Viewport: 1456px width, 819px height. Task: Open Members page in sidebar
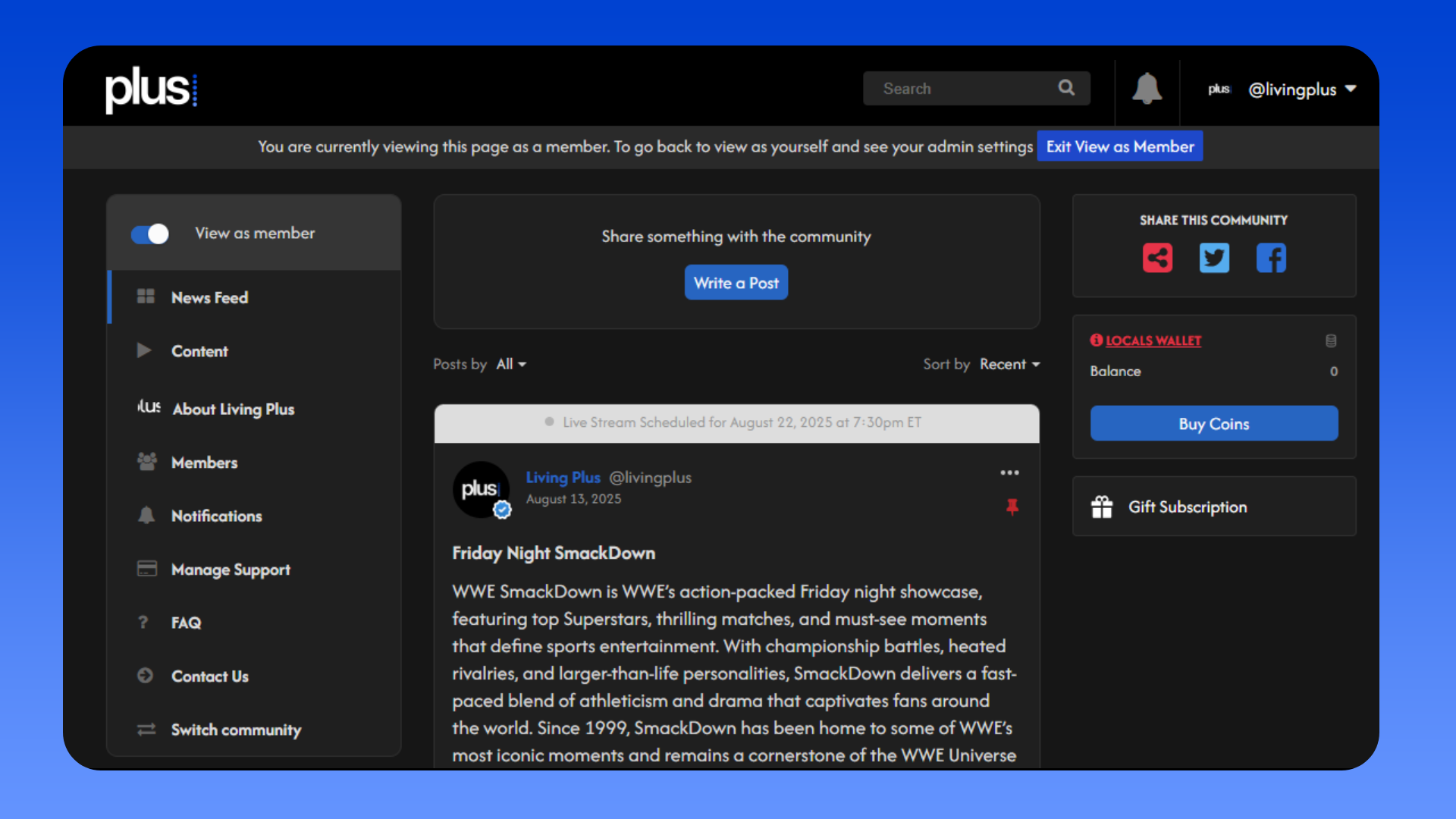pos(254,463)
